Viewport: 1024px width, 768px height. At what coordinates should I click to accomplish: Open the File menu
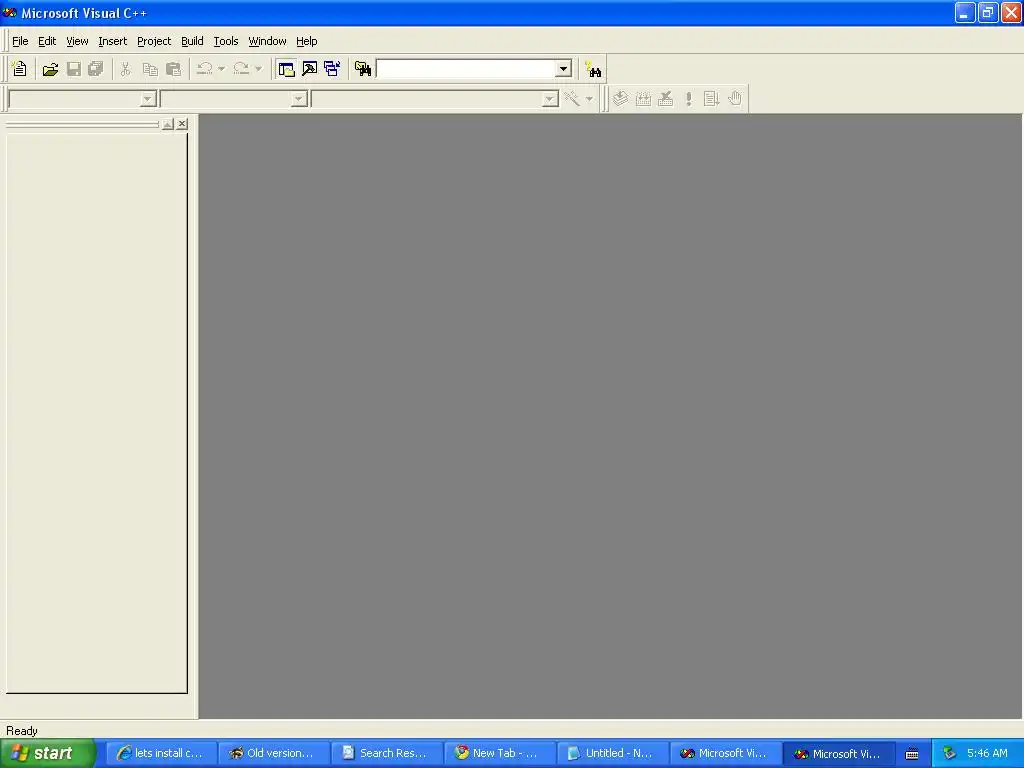[x=20, y=41]
